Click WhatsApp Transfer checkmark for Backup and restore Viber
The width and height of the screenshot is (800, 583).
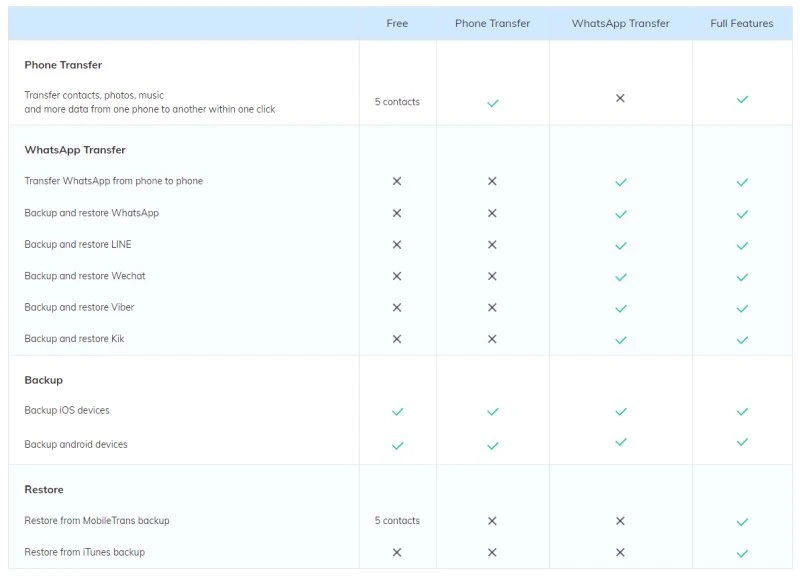[620, 308]
